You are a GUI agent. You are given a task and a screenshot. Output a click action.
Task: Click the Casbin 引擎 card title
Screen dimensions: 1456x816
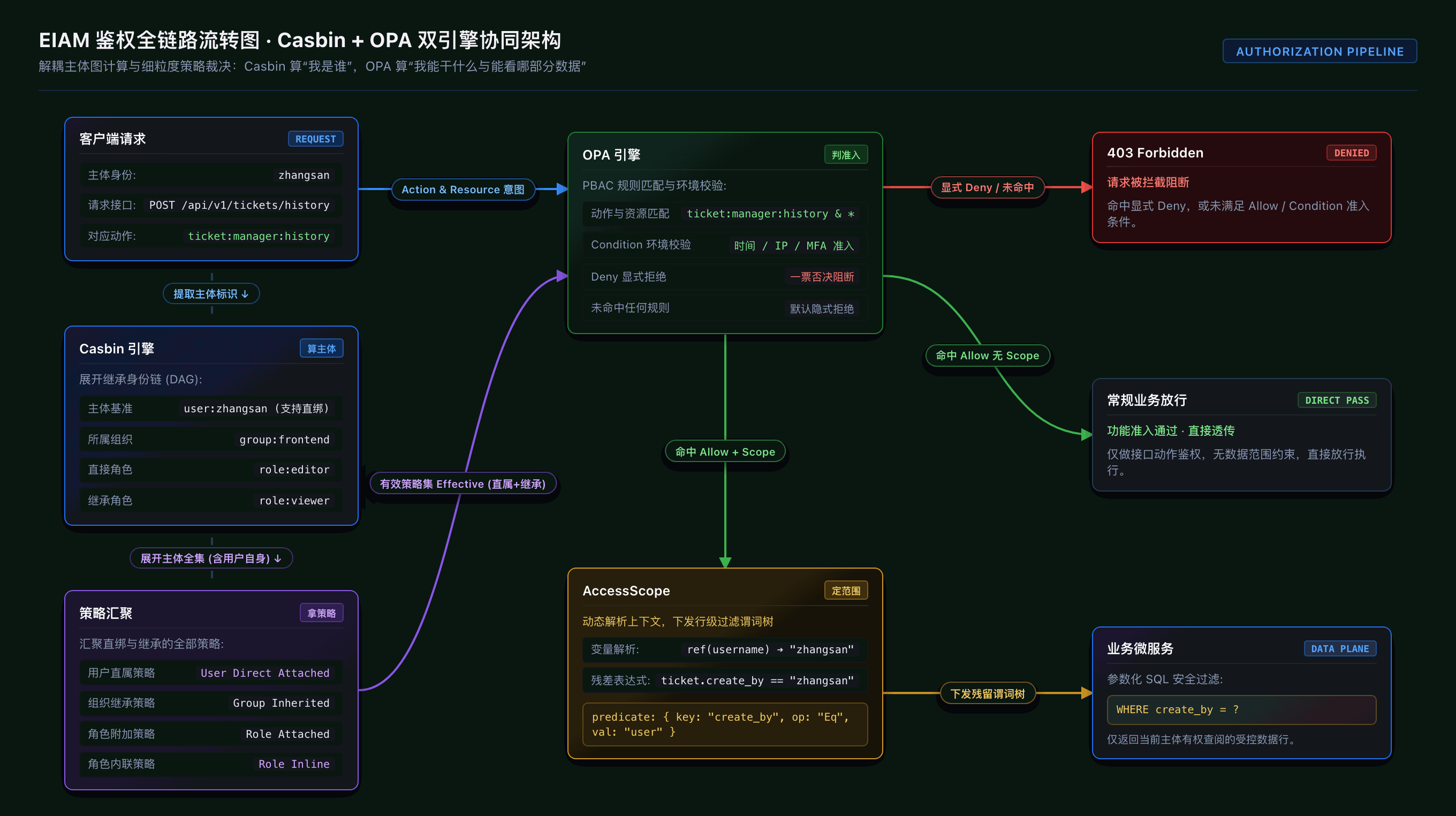pos(117,349)
